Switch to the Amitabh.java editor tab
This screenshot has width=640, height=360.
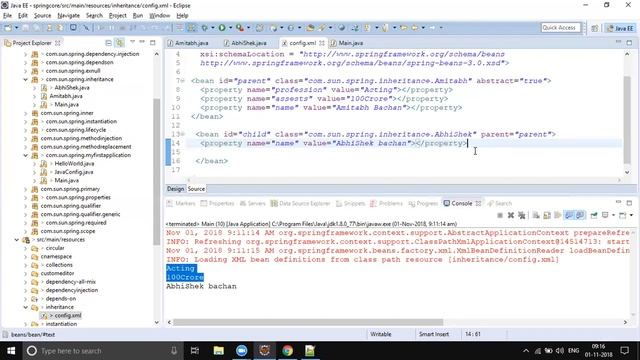(x=188, y=43)
